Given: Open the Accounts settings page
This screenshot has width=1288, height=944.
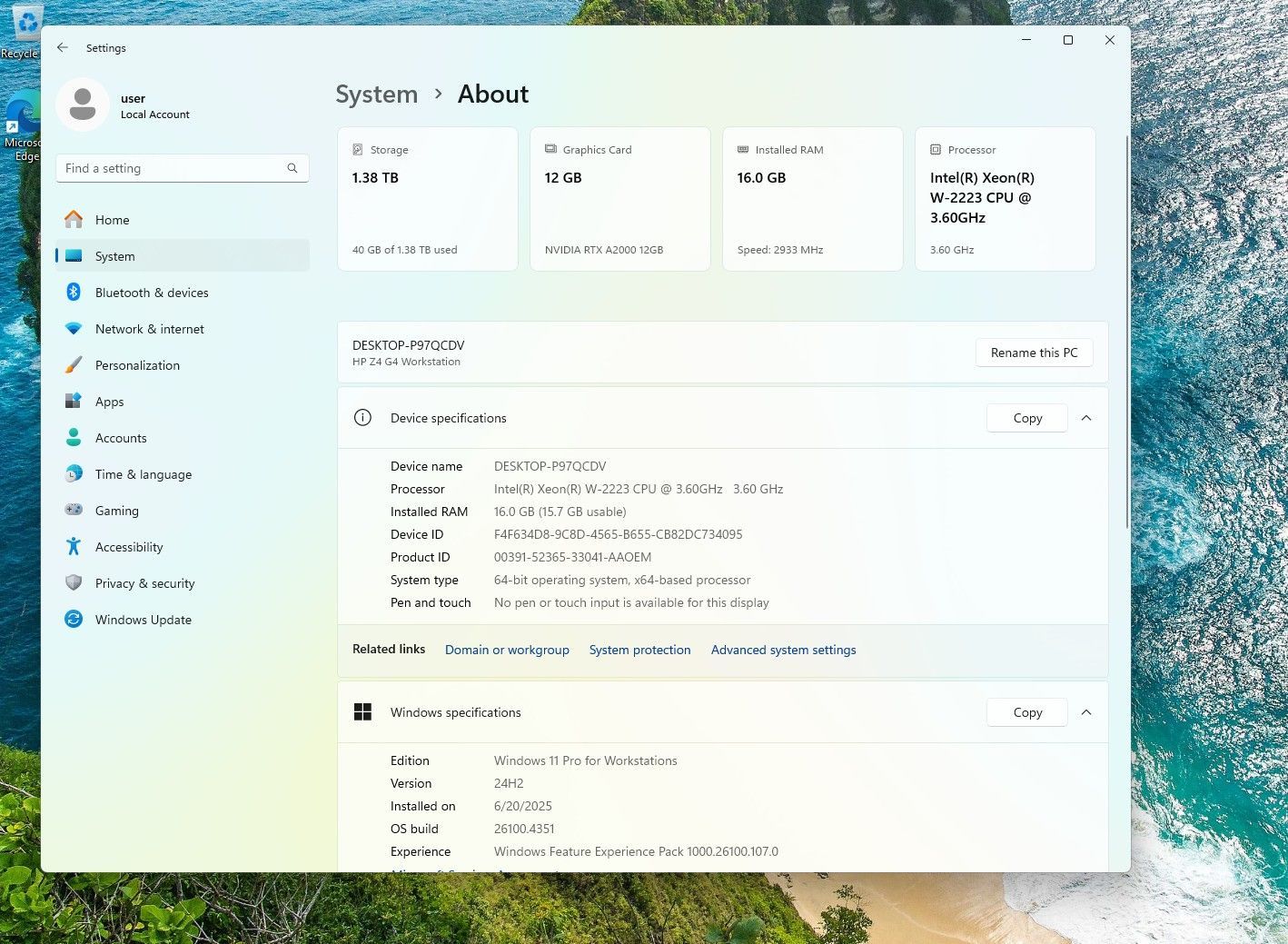Looking at the screenshot, I should [x=121, y=438].
